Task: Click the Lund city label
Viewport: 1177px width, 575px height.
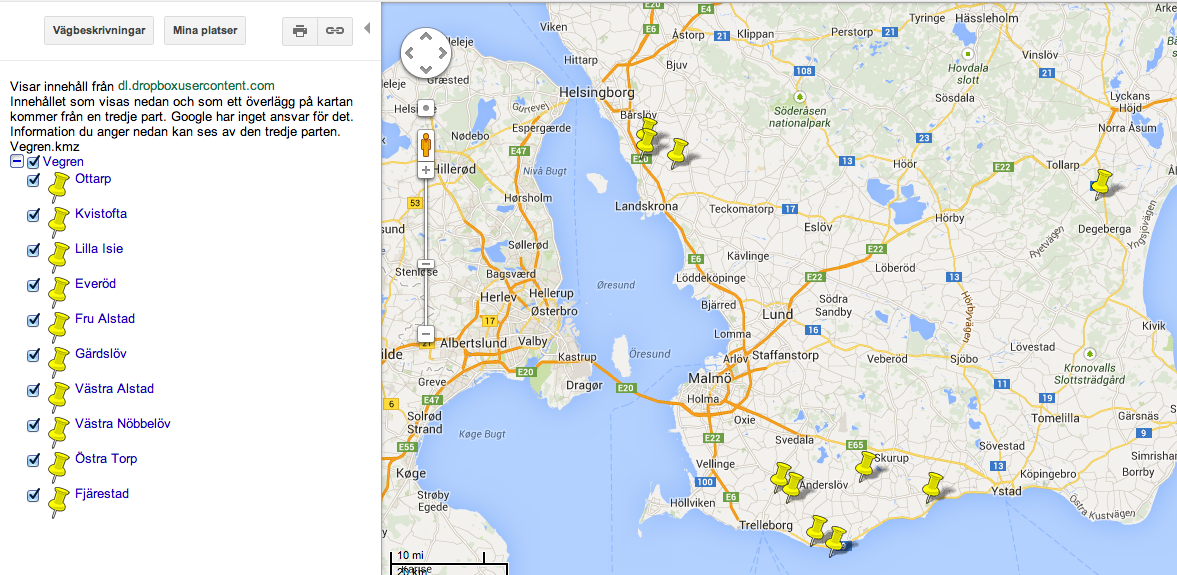Action: [x=777, y=314]
